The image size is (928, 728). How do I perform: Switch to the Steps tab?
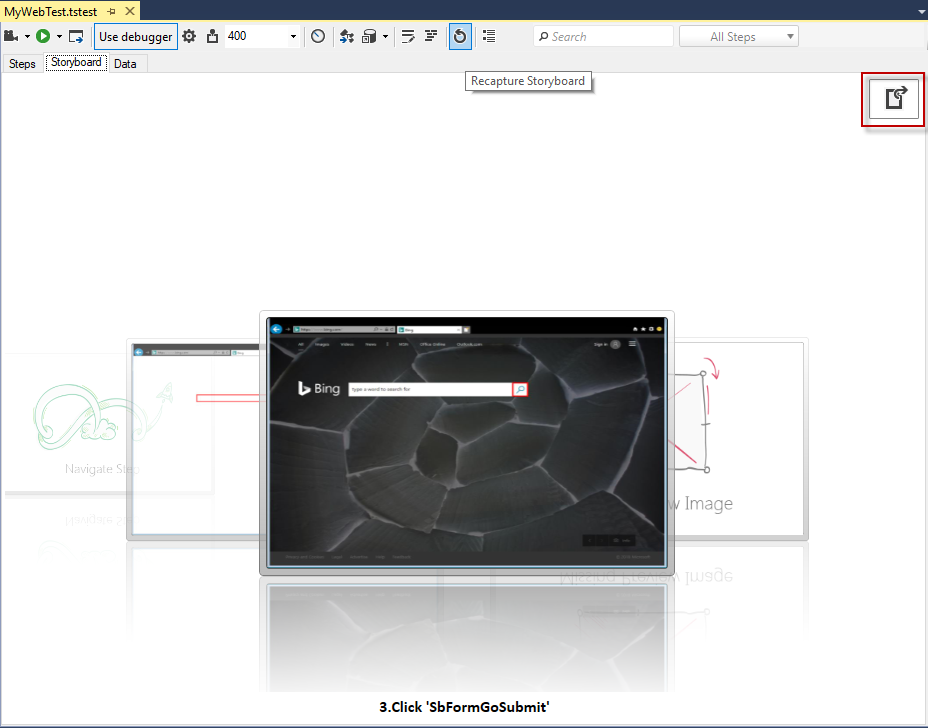(x=22, y=64)
